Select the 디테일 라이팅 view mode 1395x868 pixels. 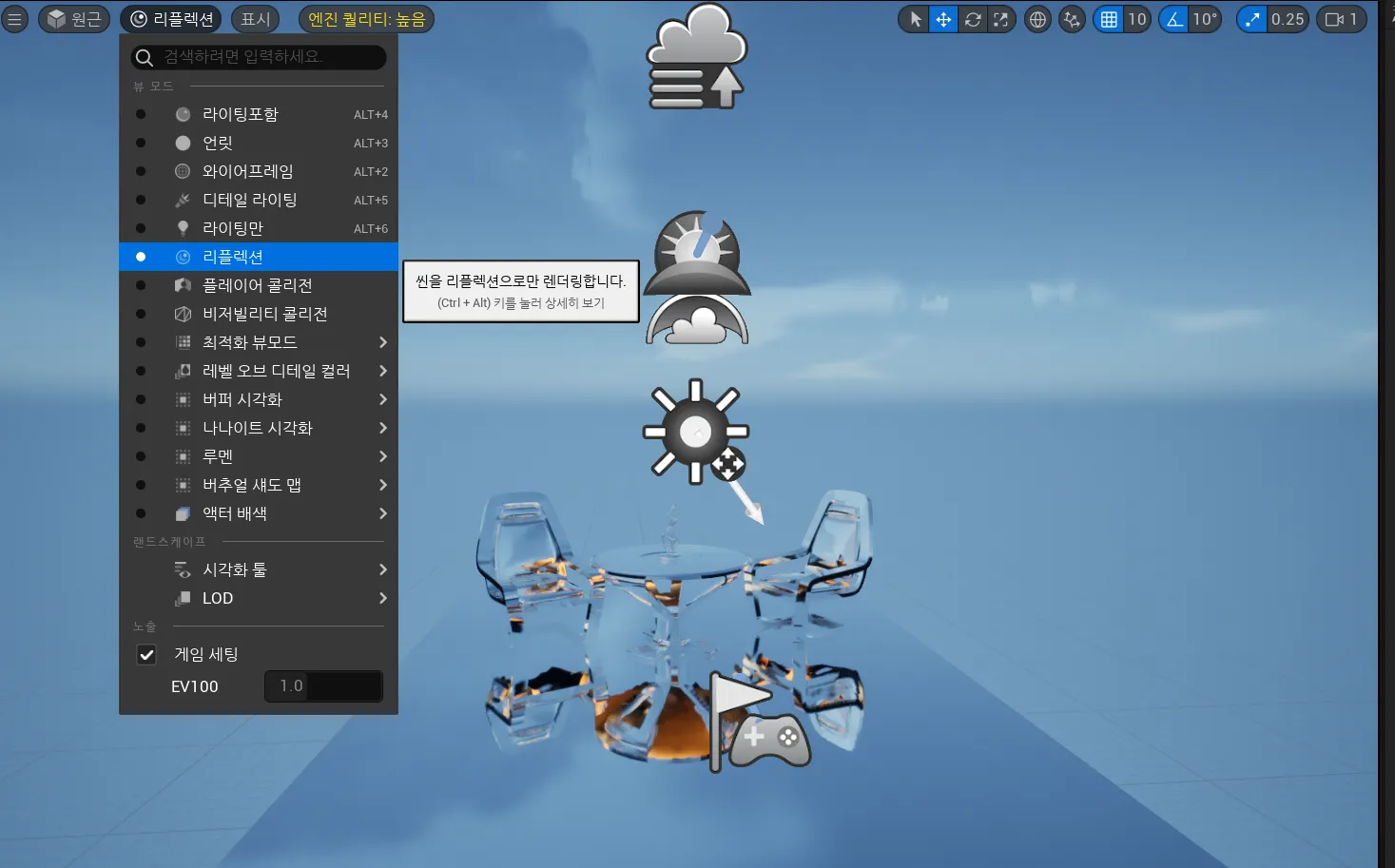(x=259, y=200)
